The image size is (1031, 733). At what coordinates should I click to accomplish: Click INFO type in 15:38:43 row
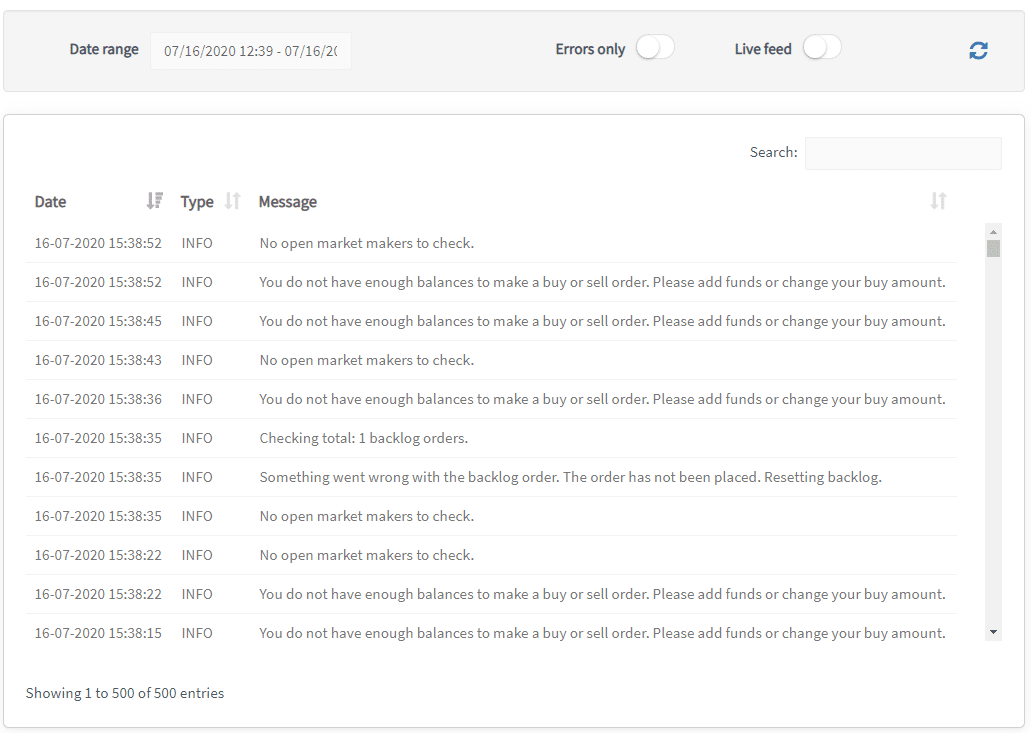tap(197, 360)
